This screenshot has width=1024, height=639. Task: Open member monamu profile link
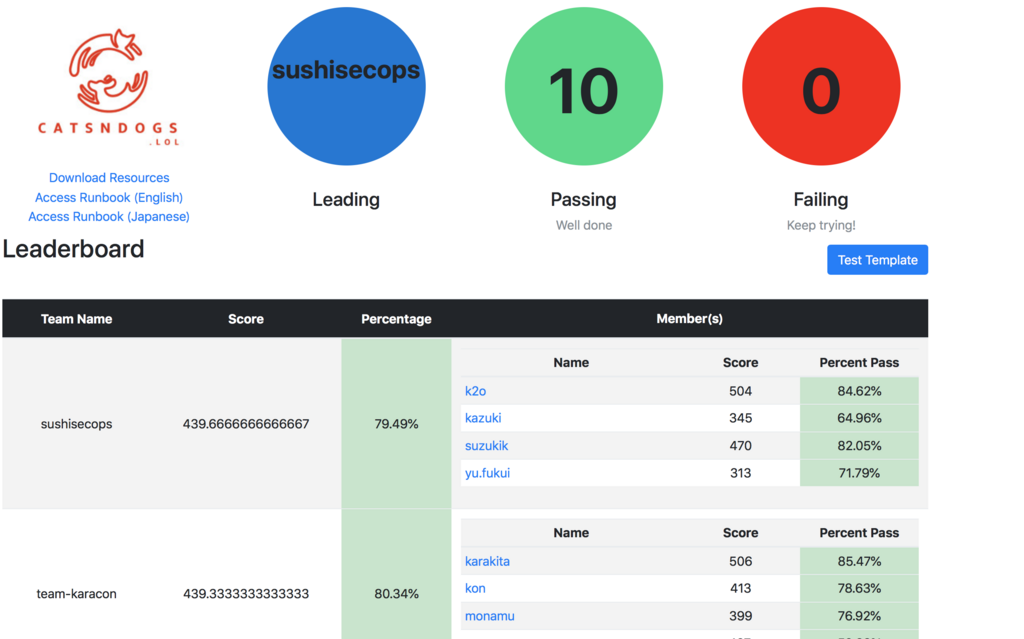(490, 615)
